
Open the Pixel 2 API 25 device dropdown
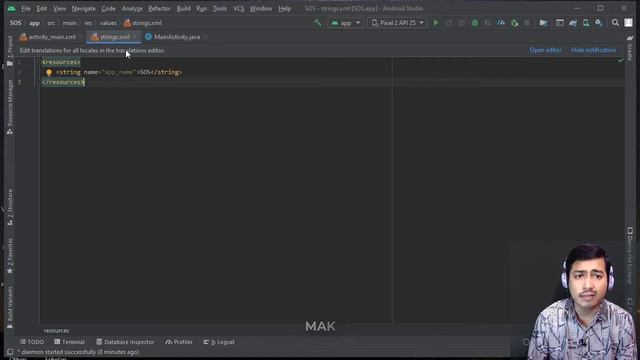click(x=397, y=23)
